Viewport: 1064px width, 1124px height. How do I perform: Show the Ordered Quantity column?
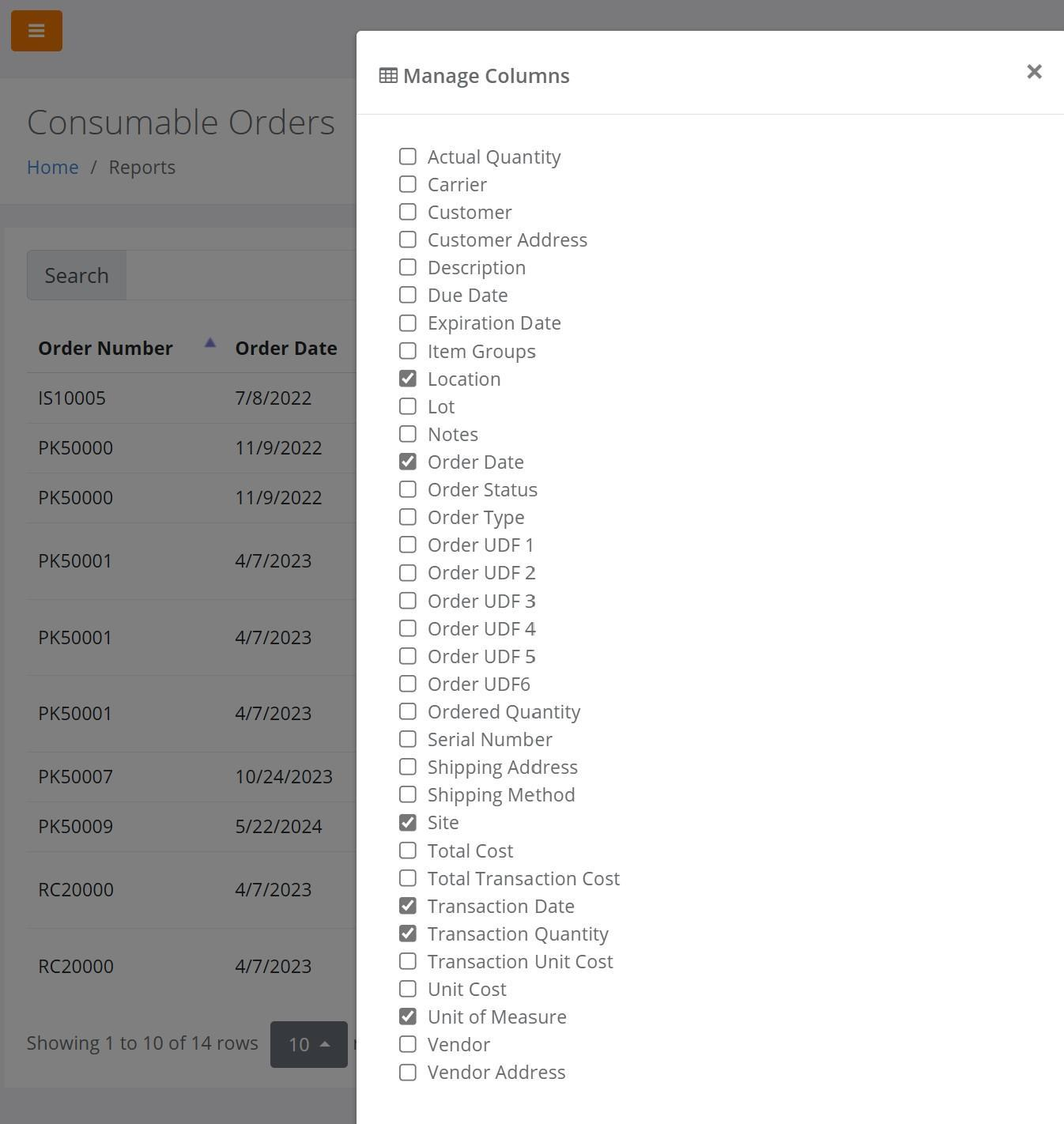click(x=408, y=711)
